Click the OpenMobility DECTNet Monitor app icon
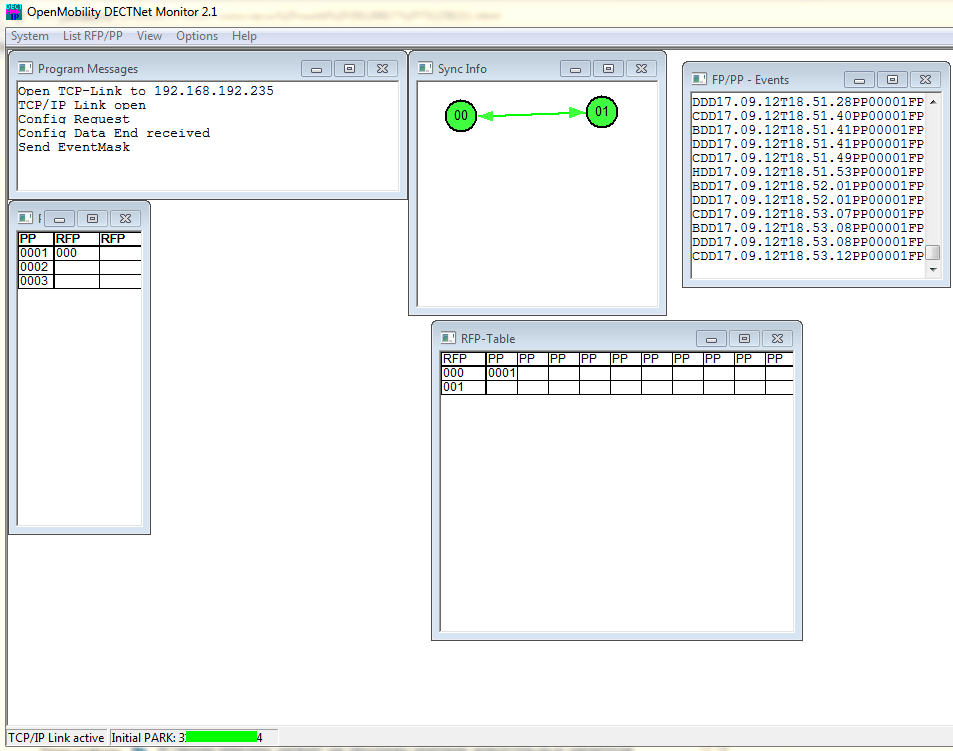Image resolution: width=953 pixels, height=751 pixels. [13, 12]
